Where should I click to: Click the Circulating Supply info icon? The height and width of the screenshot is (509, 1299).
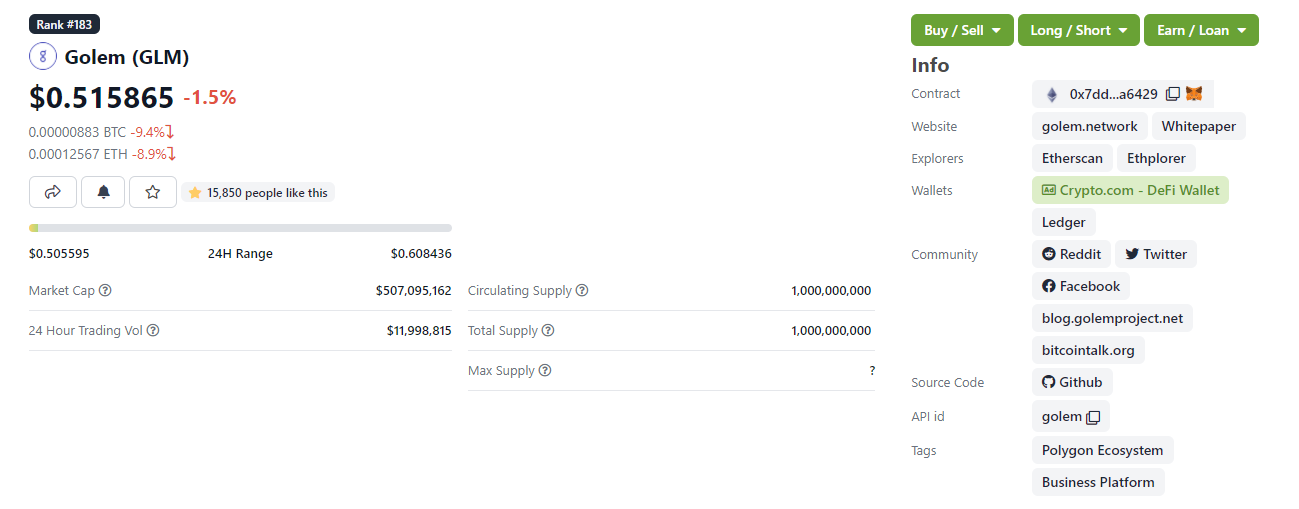pyautogui.click(x=582, y=291)
